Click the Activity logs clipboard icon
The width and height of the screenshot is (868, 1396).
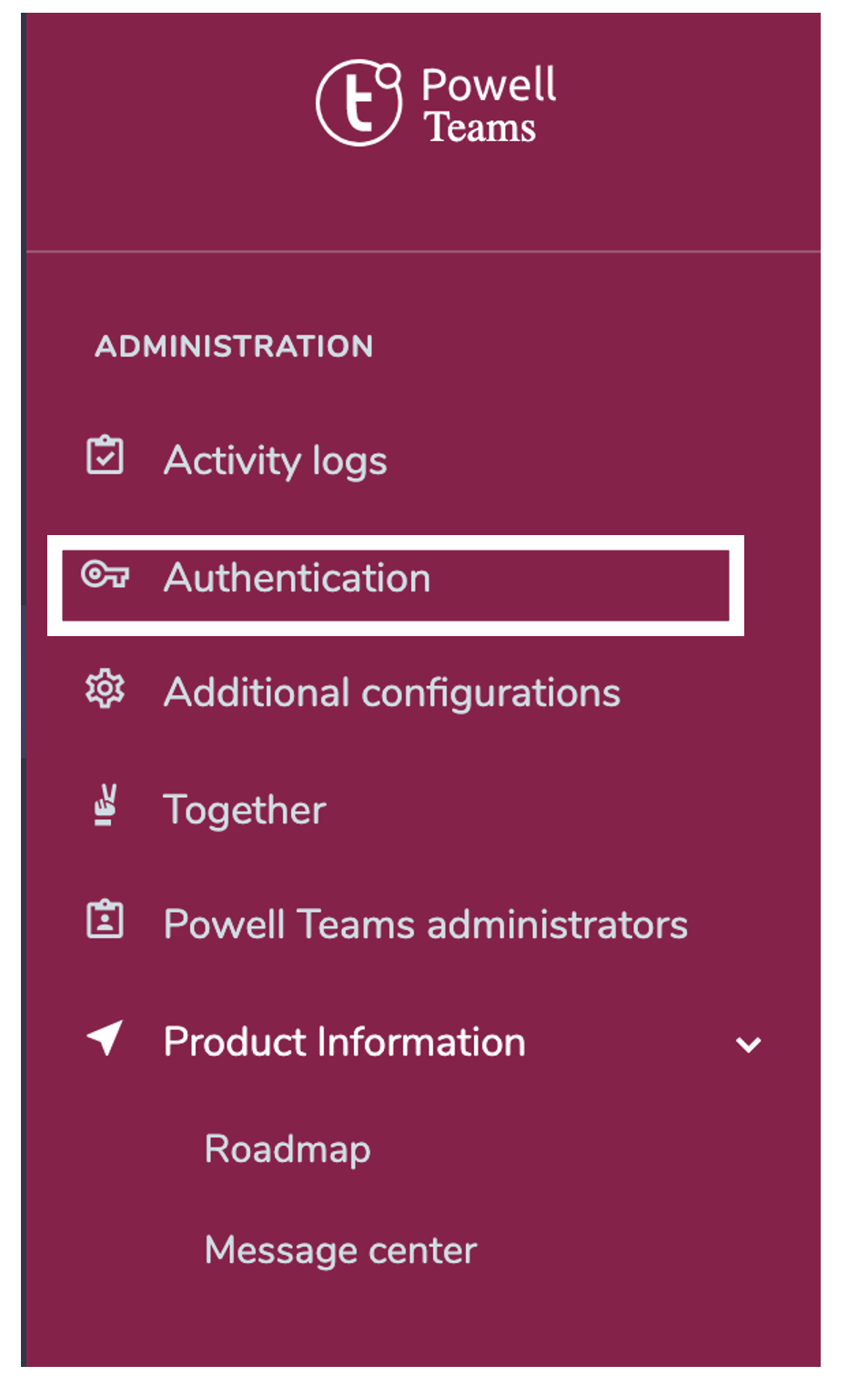coord(105,456)
